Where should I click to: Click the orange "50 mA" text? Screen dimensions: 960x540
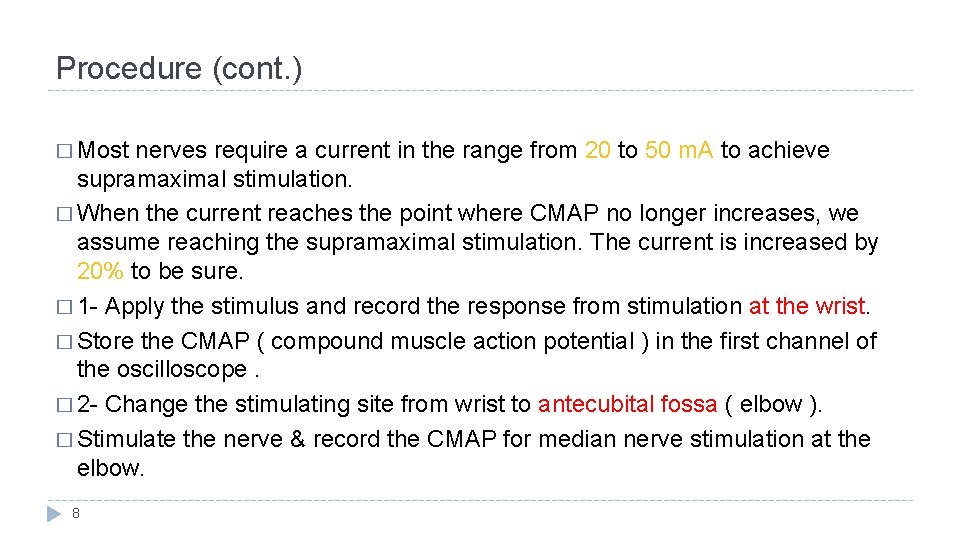[x=680, y=151]
